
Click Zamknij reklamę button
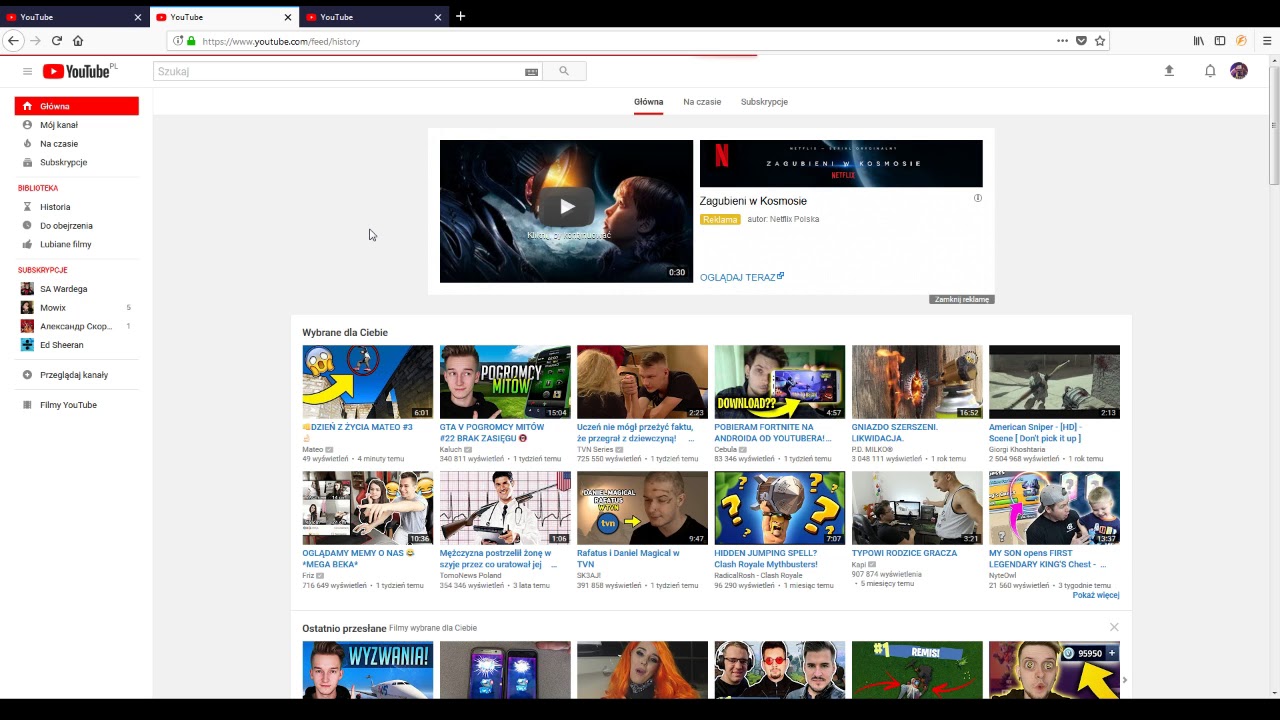[x=961, y=299]
